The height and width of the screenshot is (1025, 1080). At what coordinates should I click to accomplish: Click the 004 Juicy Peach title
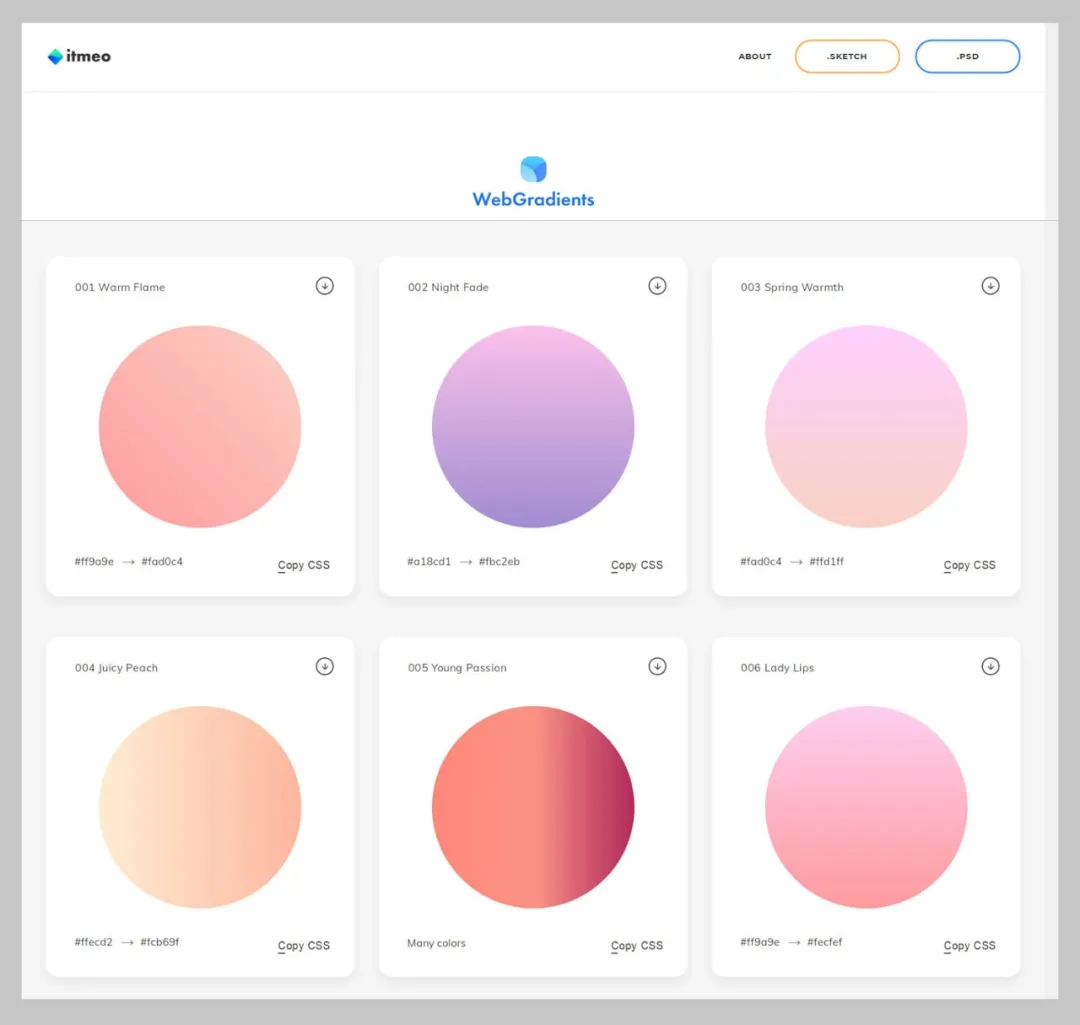116,667
